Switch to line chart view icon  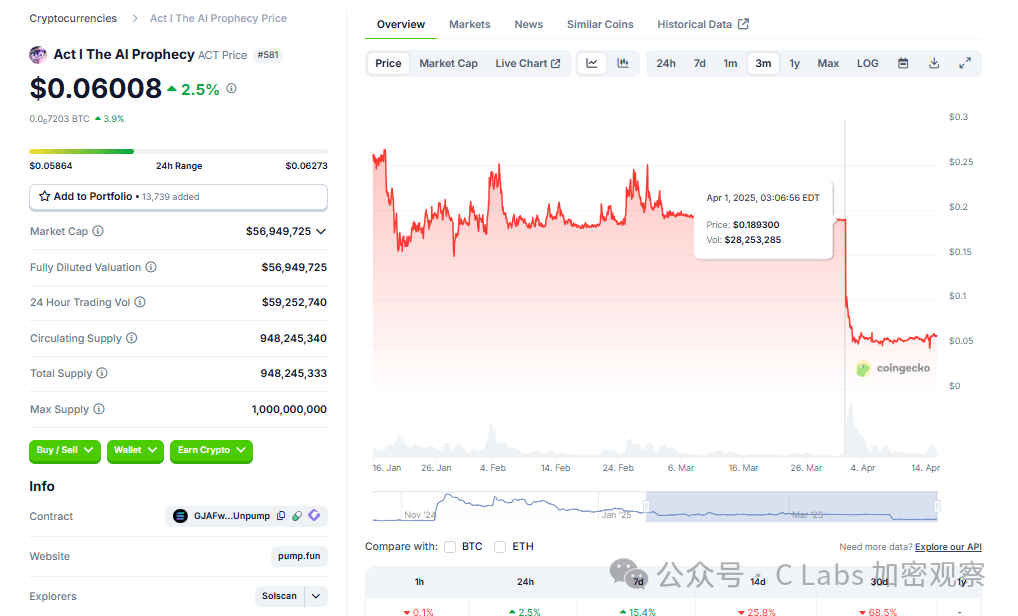[x=591, y=63]
